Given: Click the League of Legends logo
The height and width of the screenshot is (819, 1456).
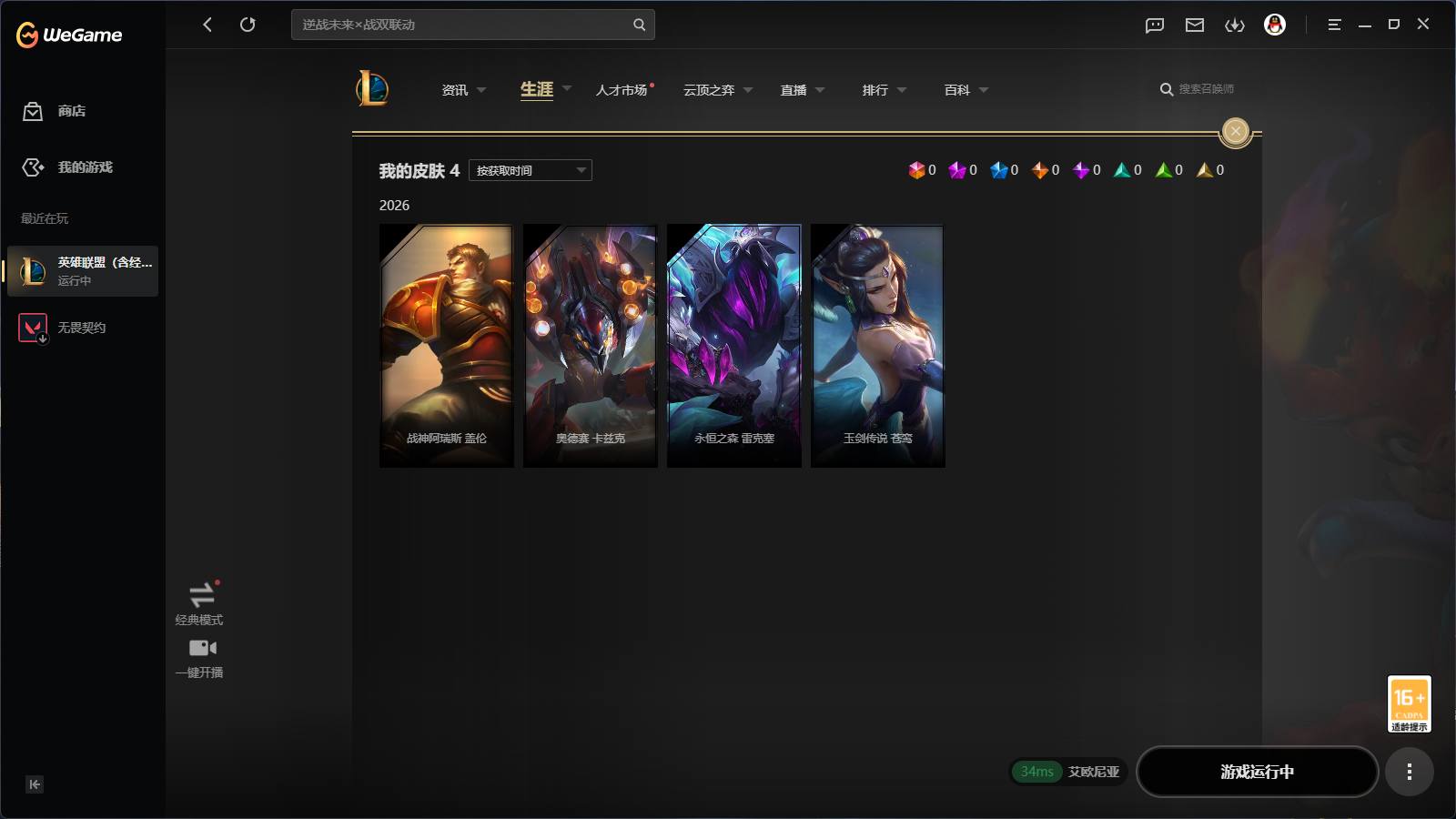Looking at the screenshot, I should click(372, 89).
